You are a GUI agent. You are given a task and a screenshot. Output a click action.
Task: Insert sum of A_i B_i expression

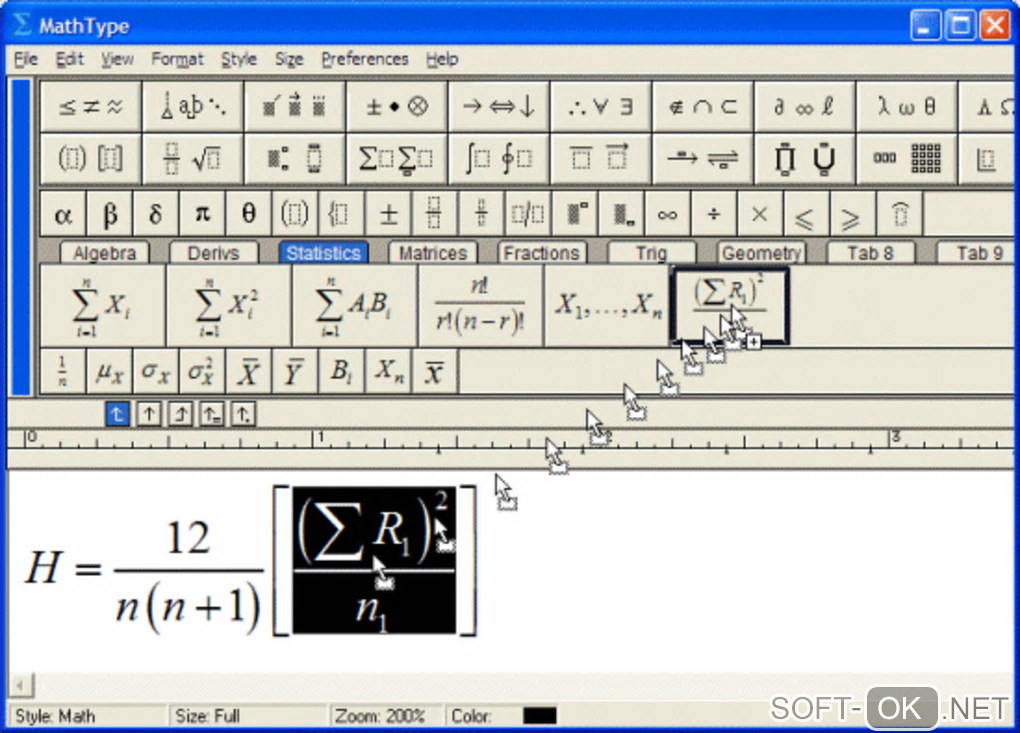pos(355,306)
